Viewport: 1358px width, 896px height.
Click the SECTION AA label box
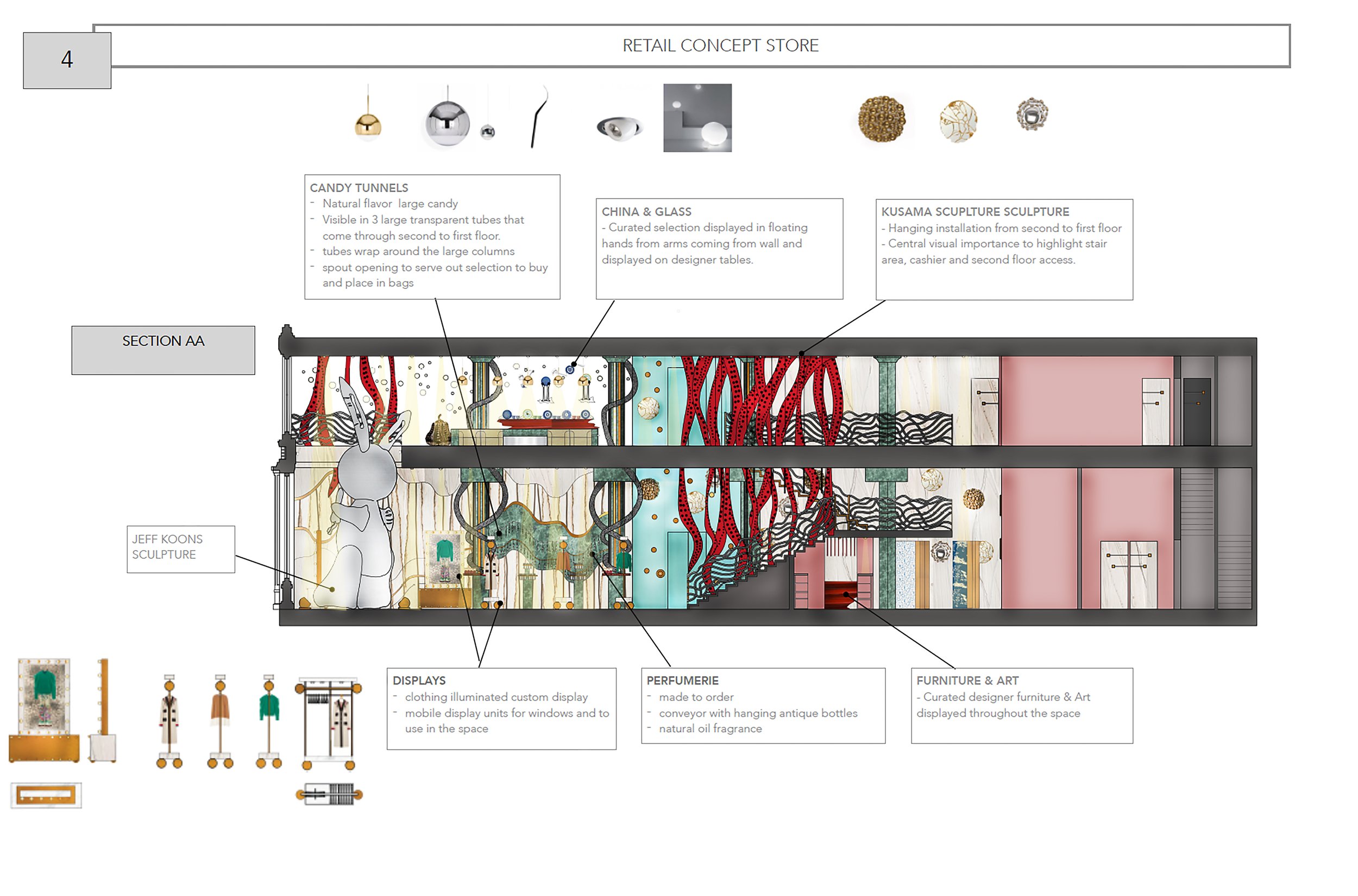click(x=163, y=350)
